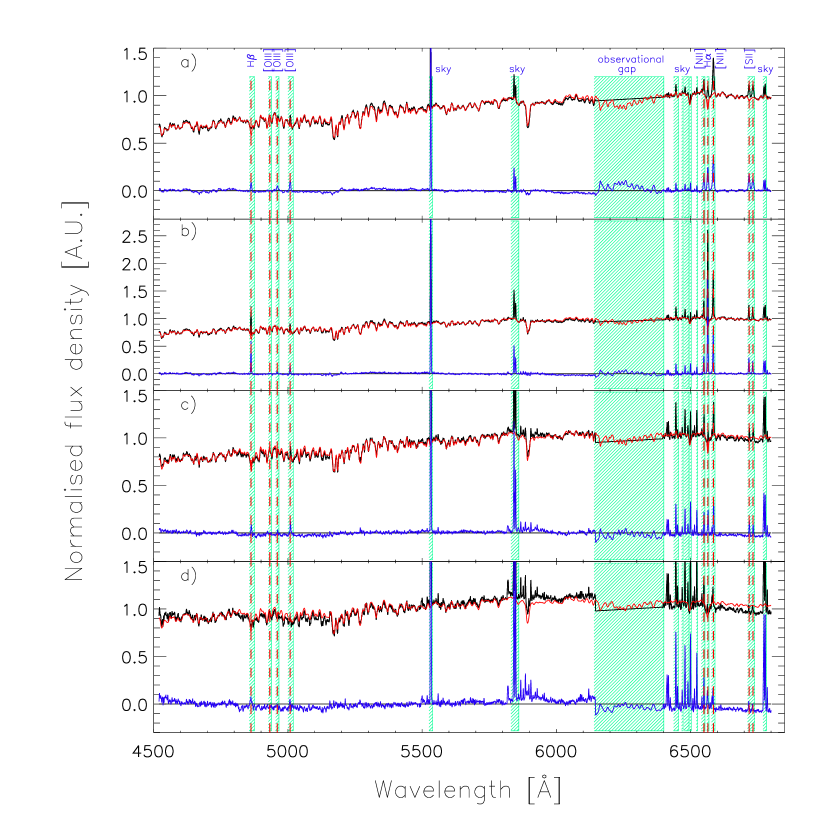Click the 2.5 y-axis tick in panel b
This screenshot has width=830, height=830.
134,237
